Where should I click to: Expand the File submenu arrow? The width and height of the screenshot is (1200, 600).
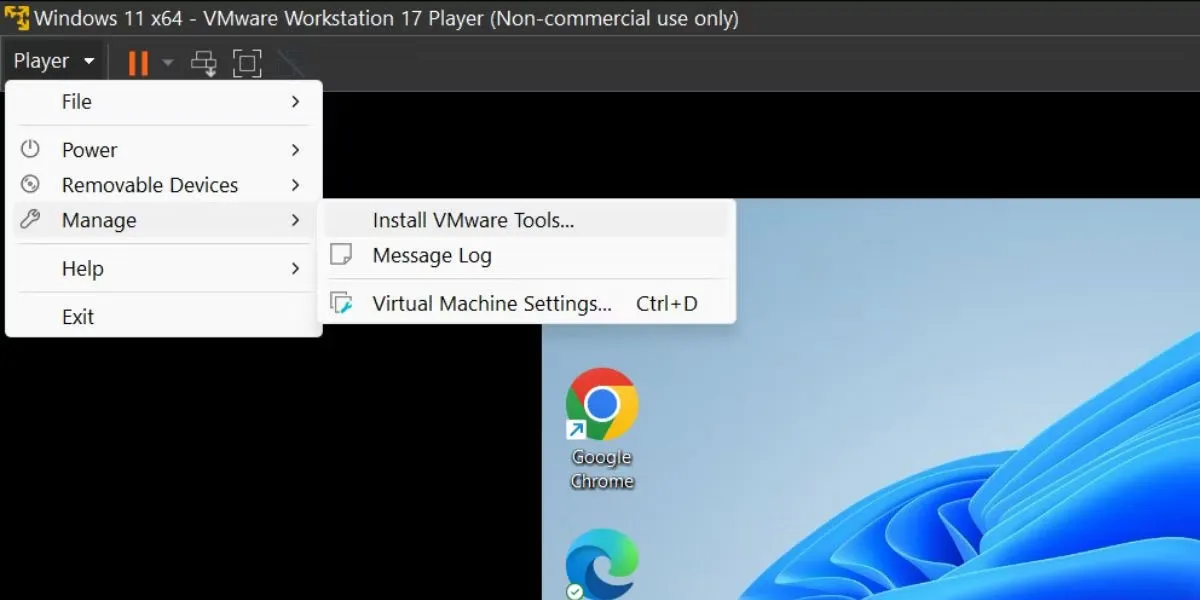click(295, 101)
